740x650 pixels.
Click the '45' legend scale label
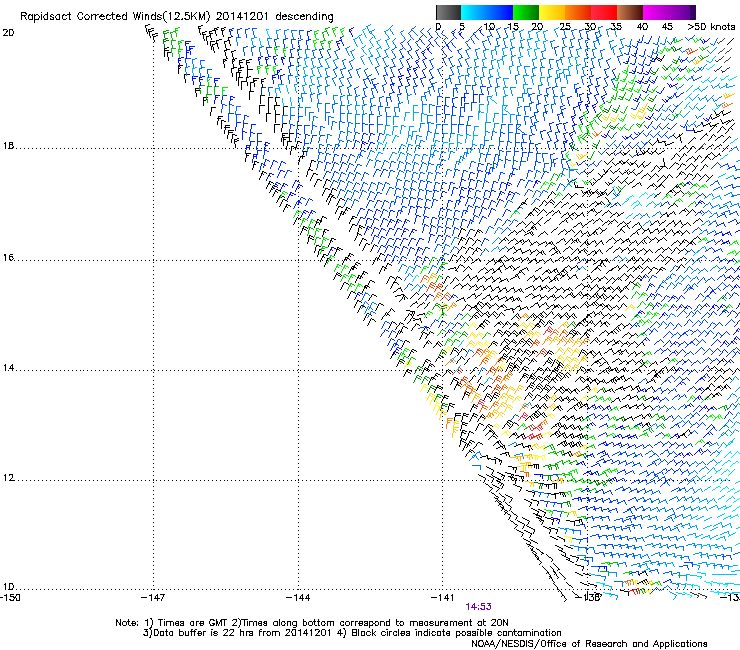[667, 27]
